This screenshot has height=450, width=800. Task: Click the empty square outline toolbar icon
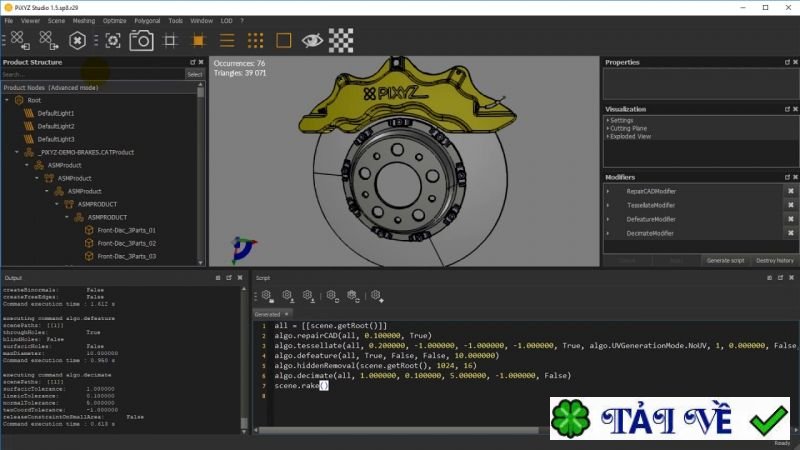pos(284,40)
